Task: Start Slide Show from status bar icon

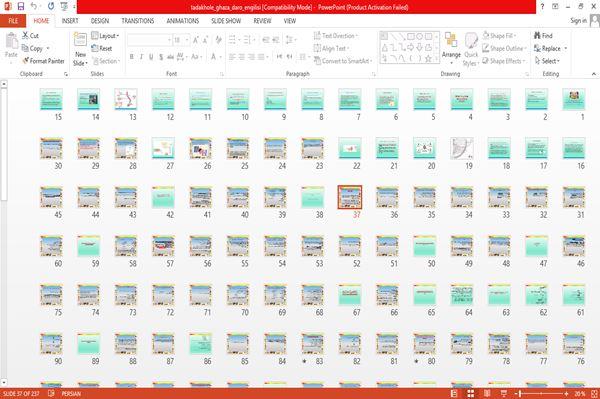Action: click(504, 394)
